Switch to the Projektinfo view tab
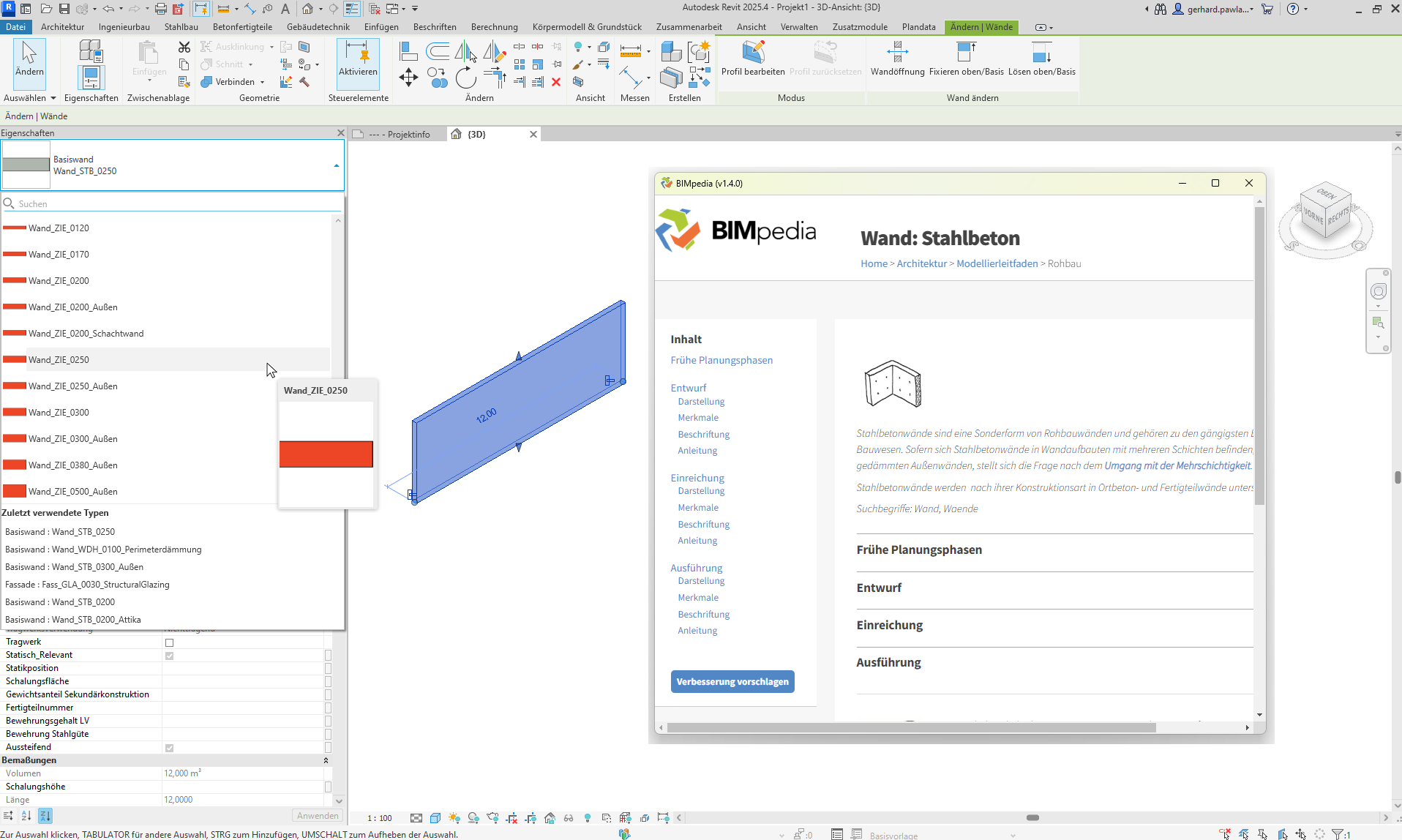This screenshot has width=1402, height=840. (x=400, y=135)
